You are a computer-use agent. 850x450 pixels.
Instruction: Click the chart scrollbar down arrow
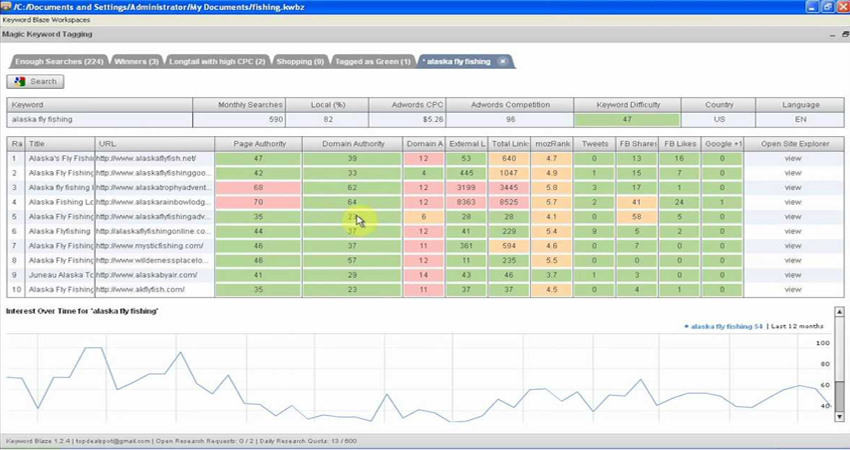(839, 416)
